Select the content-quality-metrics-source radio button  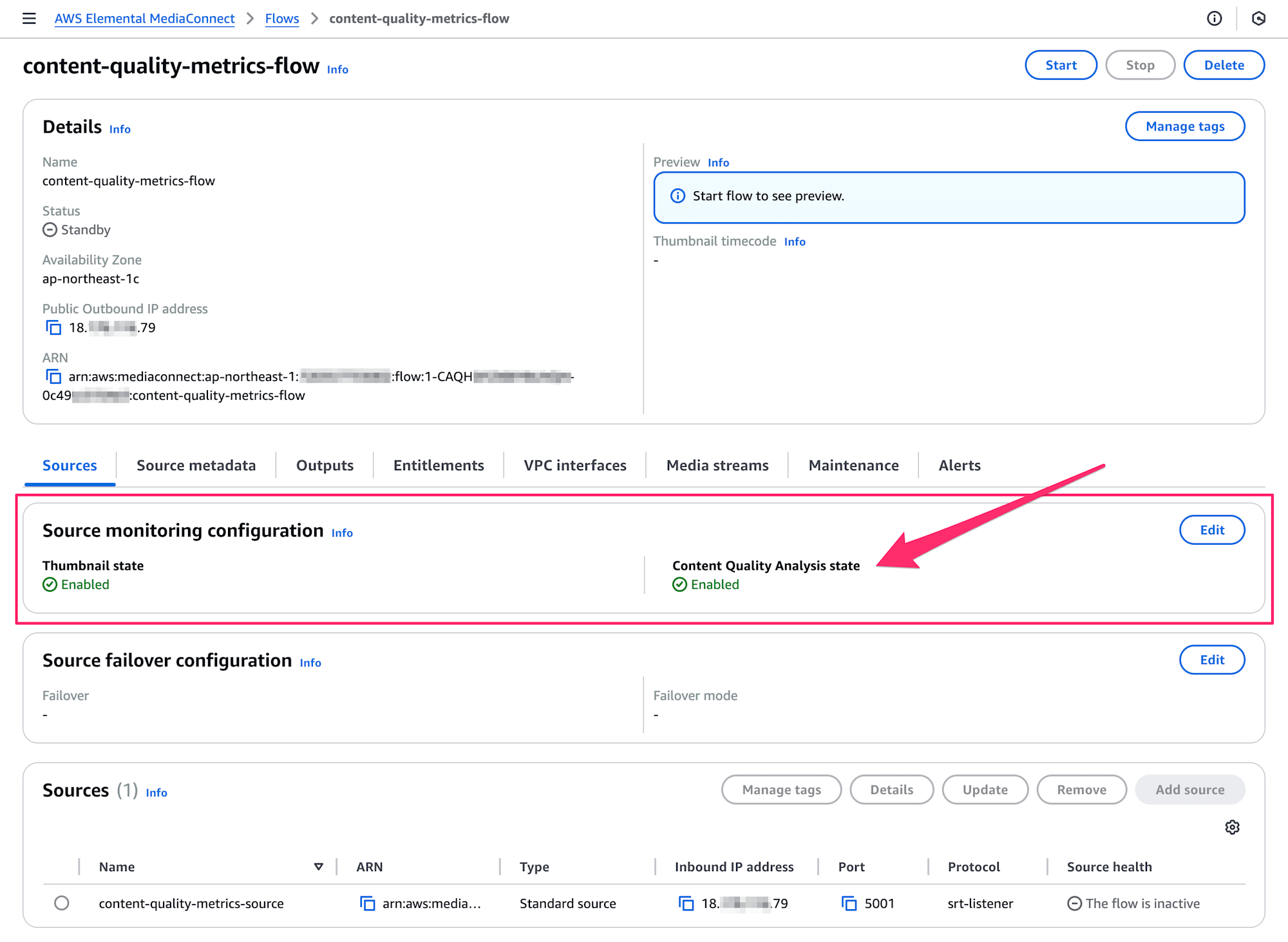[x=62, y=903]
